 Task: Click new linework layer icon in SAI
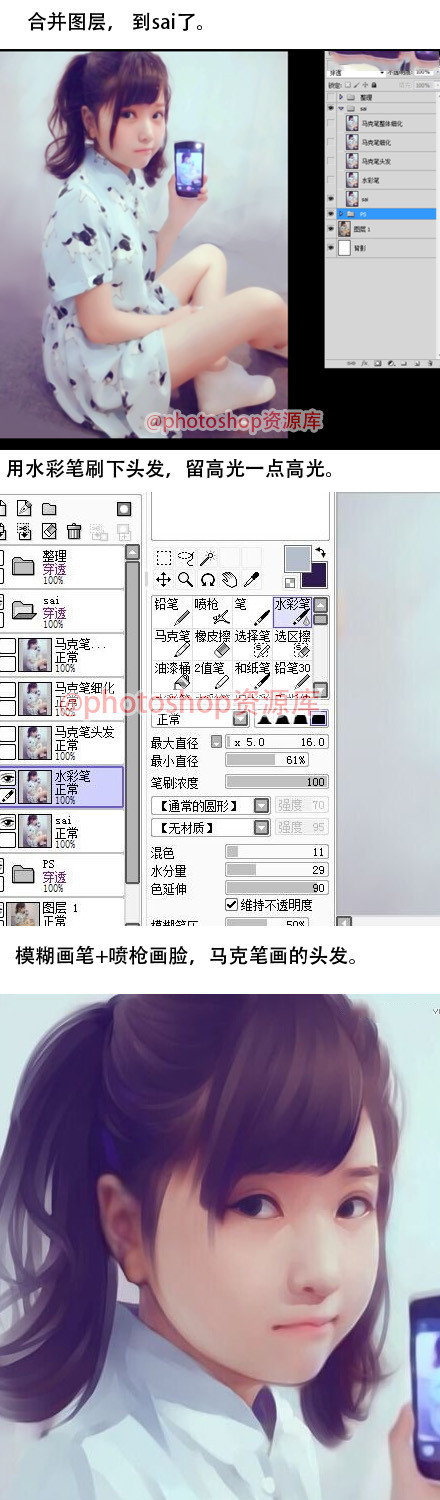tap(25, 508)
